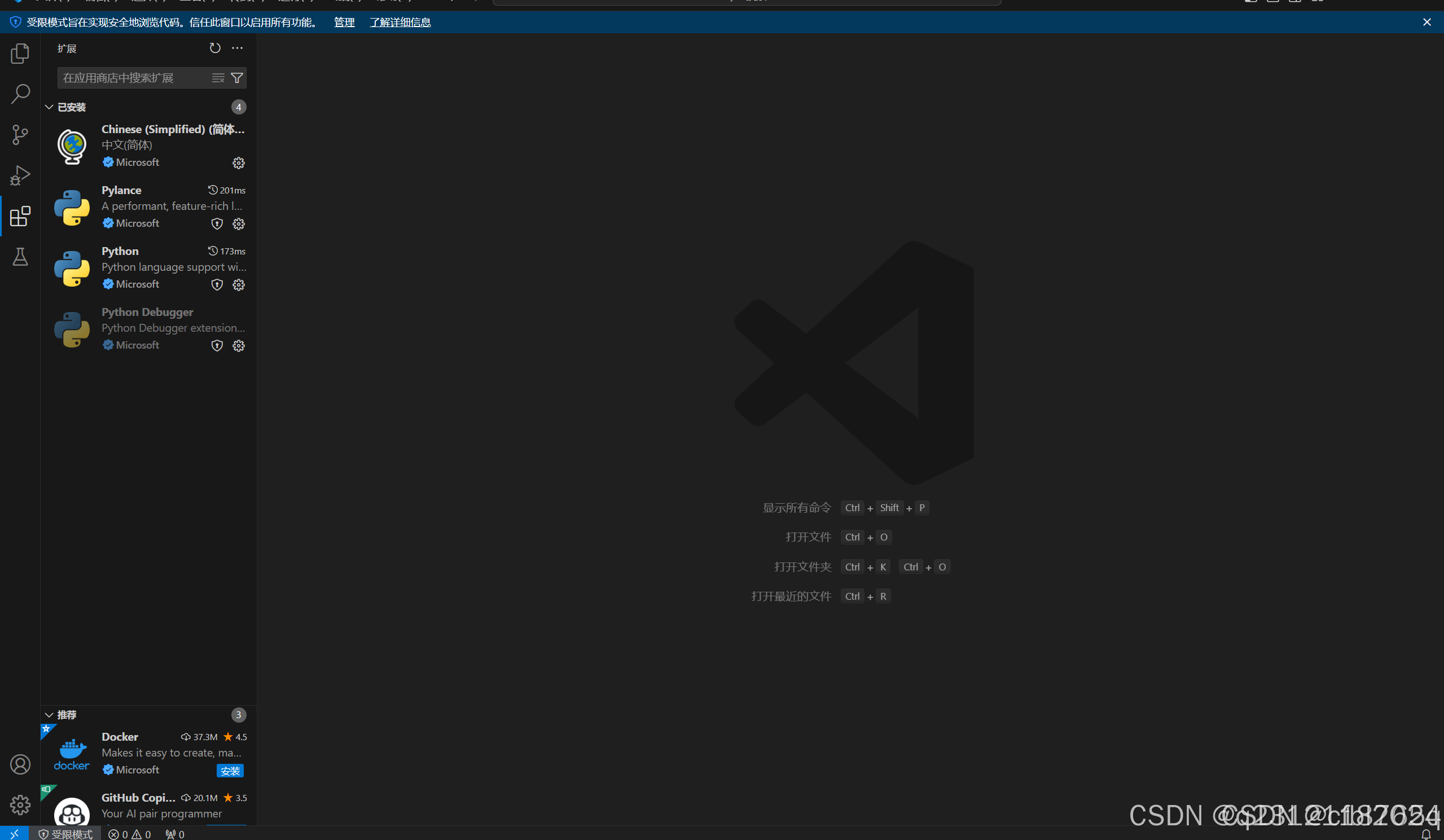The height and width of the screenshot is (840, 1444).
Task: Click 受限模式 in the status bar
Action: tap(65, 834)
